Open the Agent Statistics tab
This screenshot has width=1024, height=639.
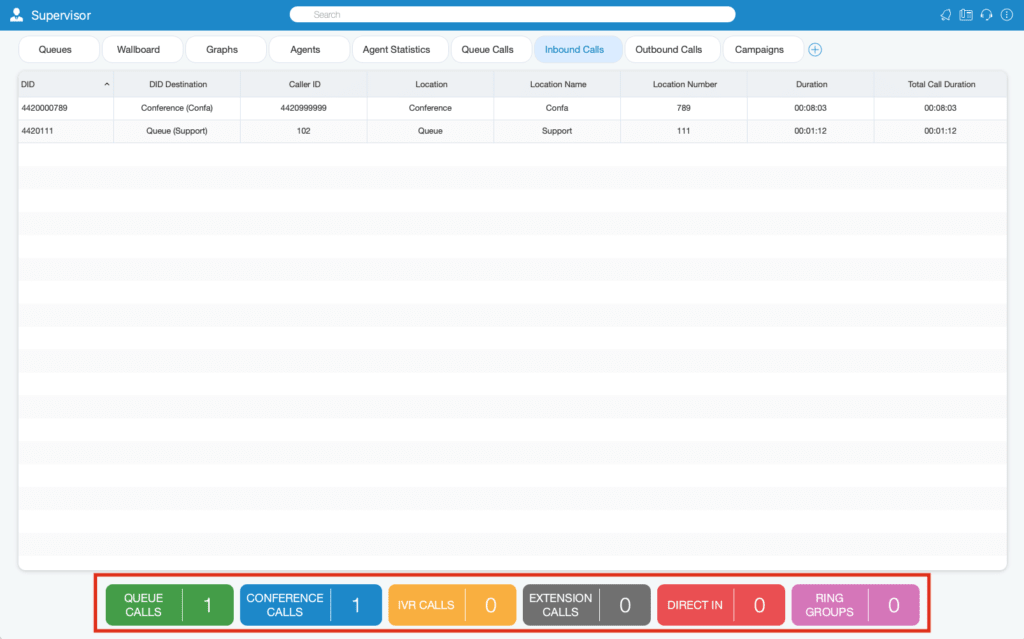(x=400, y=50)
